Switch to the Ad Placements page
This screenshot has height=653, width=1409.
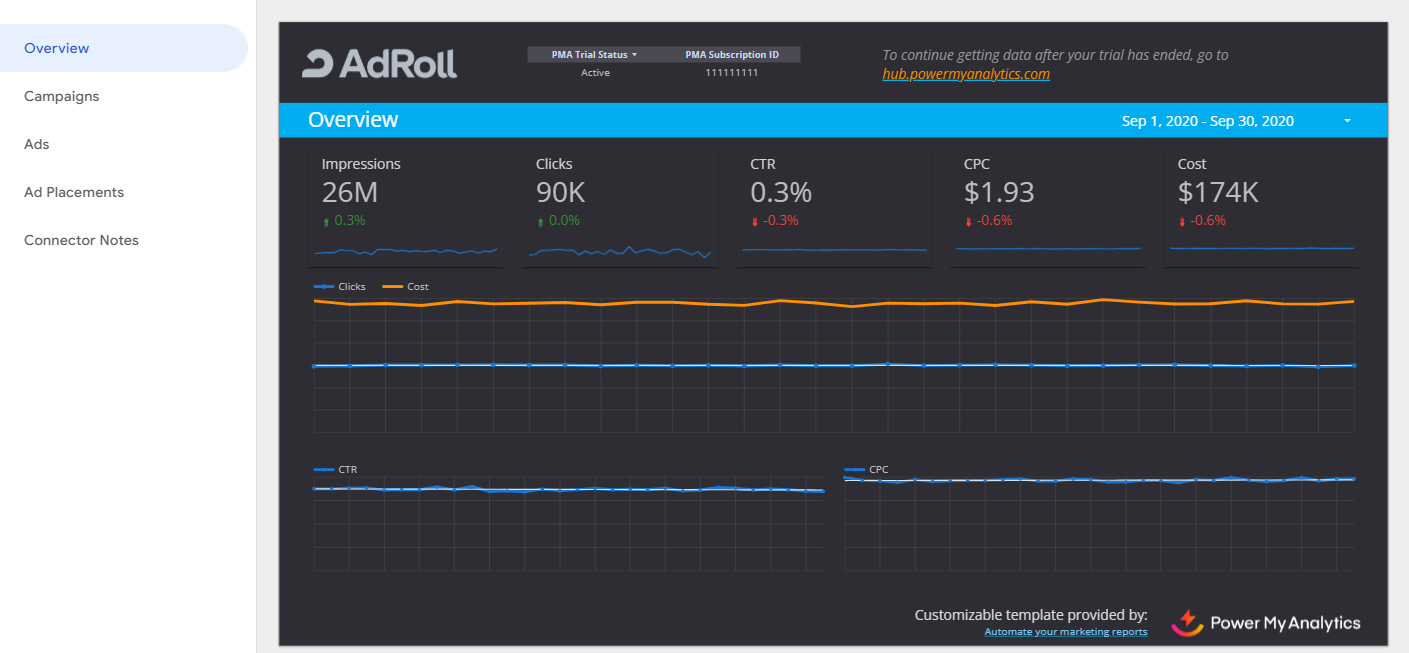74,192
